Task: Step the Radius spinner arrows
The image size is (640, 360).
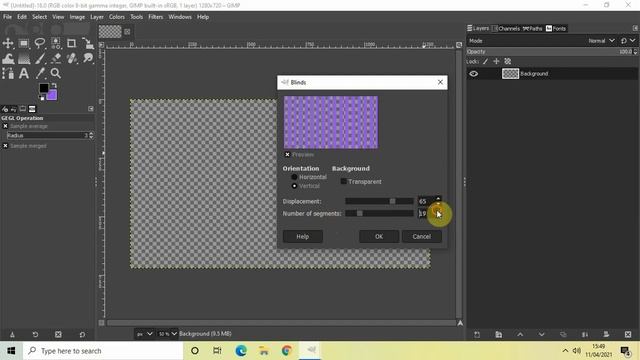Action: click(x=91, y=135)
